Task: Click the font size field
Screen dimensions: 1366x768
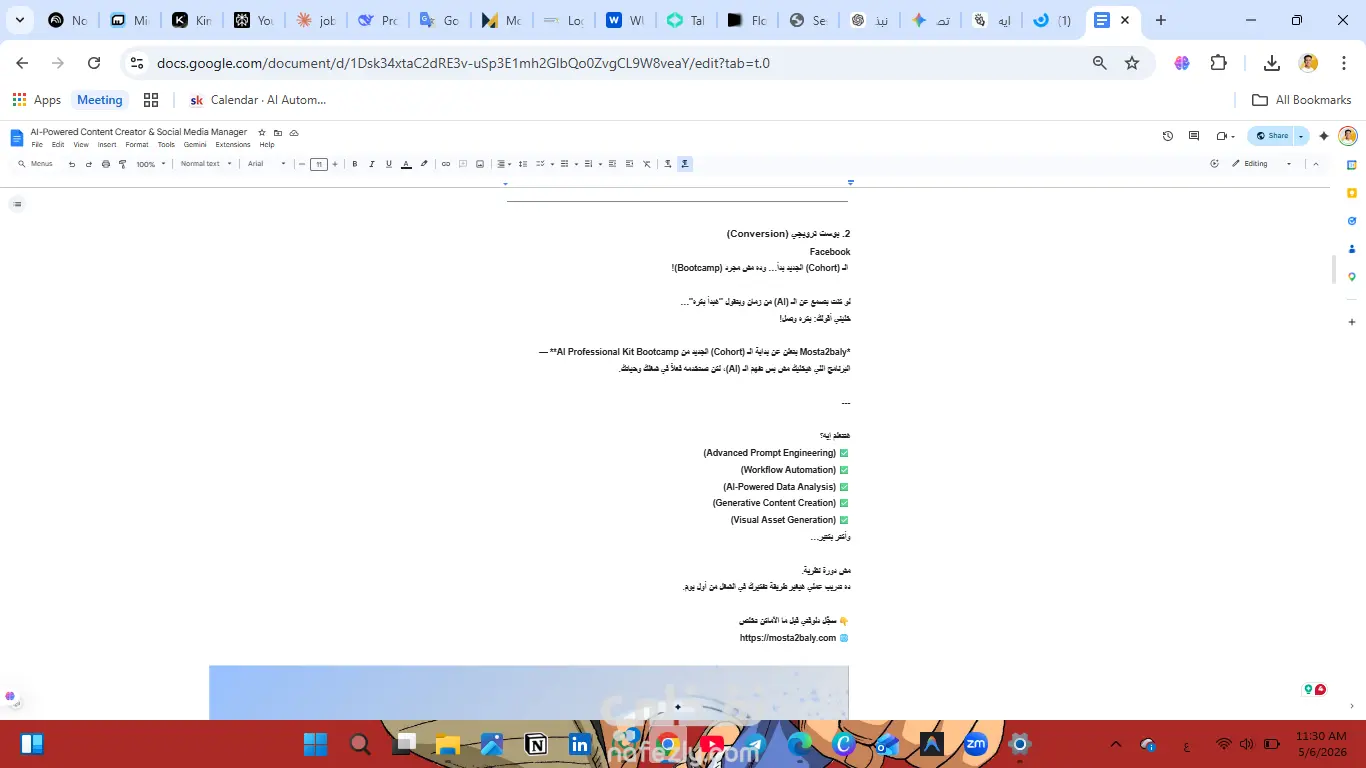Action: coord(319,164)
